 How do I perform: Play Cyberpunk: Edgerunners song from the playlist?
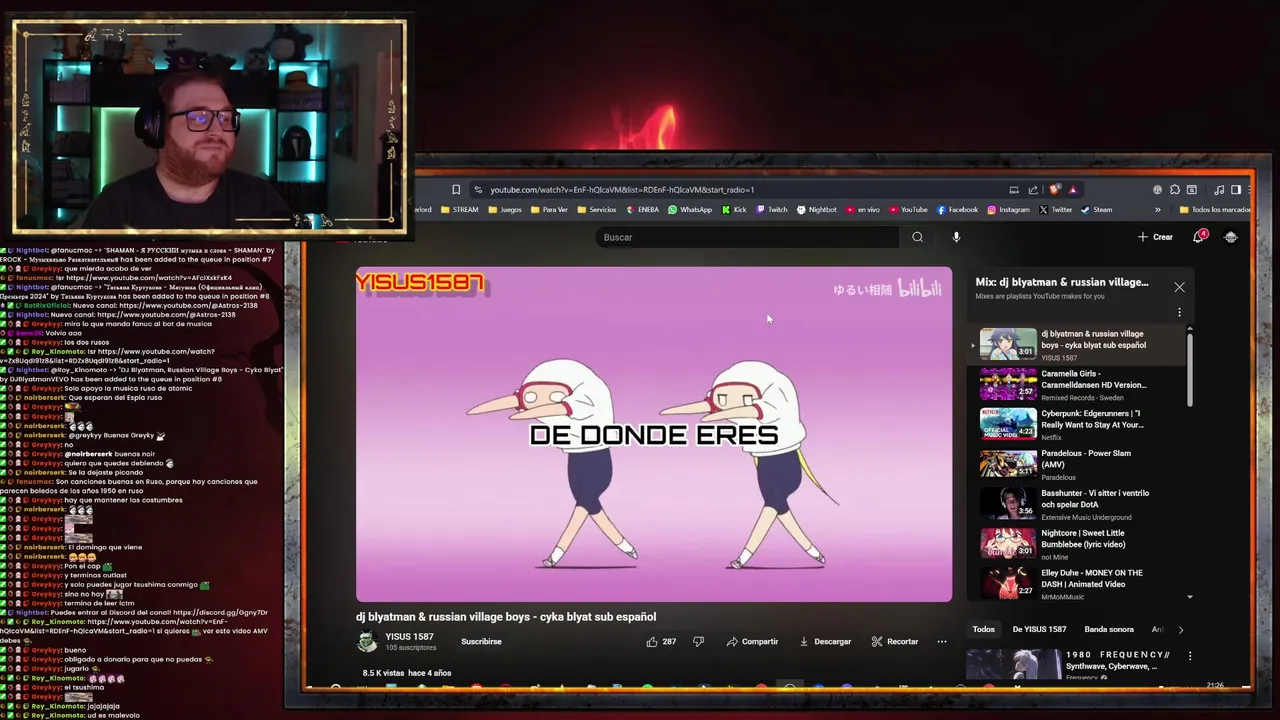pyautogui.click(x=1076, y=424)
